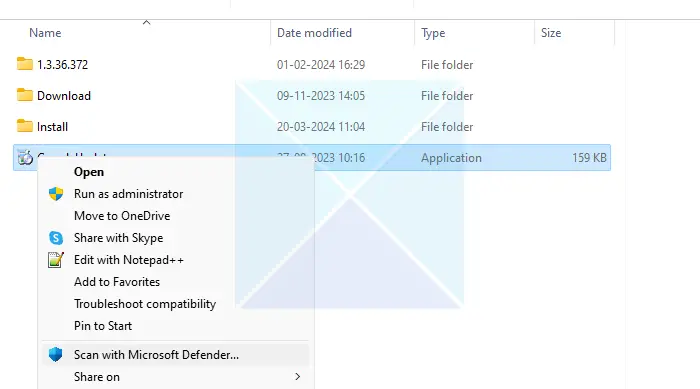This screenshot has width=700, height=389.
Task: Sort by the Type column header
Action: pyautogui.click(x=433, y=33)
